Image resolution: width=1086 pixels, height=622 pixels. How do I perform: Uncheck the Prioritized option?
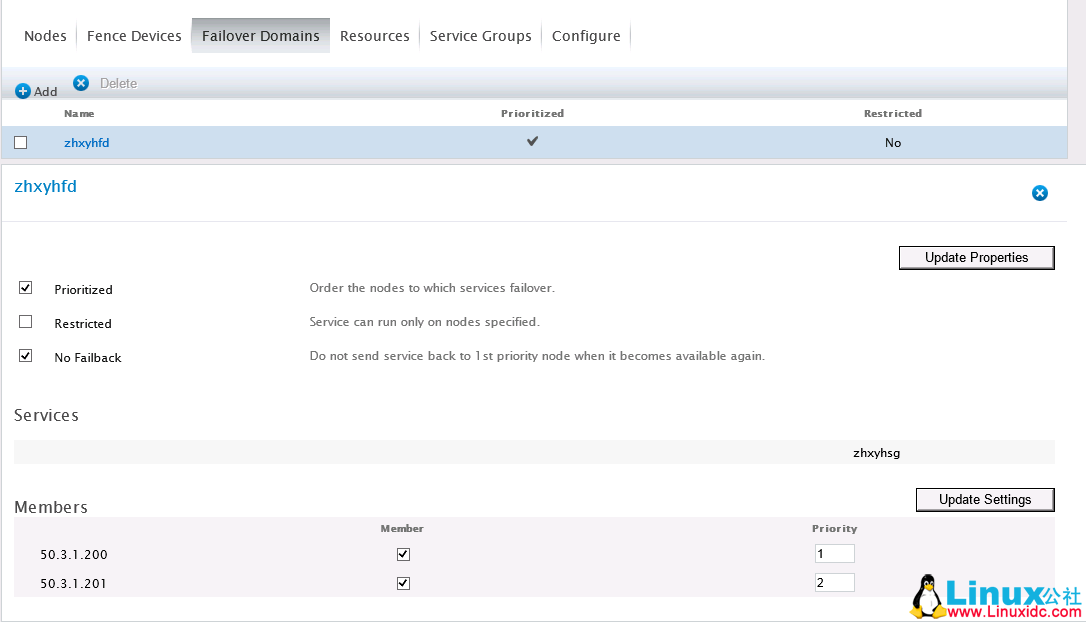tap(26, 288)
